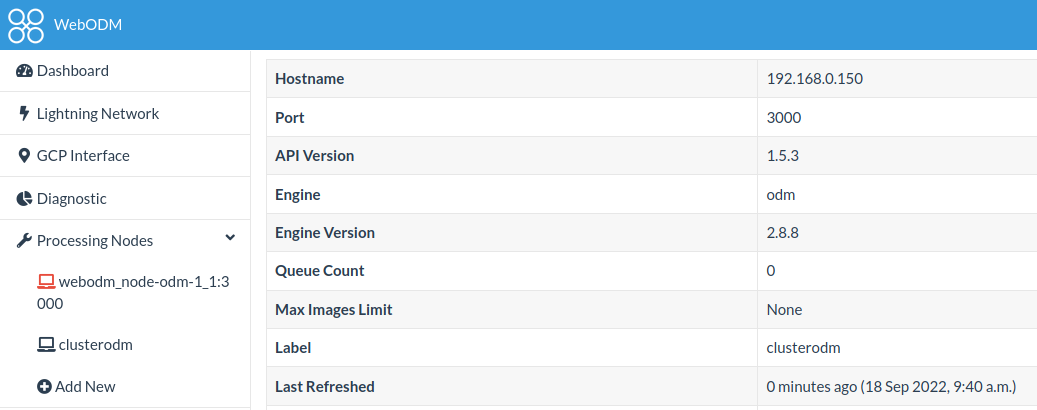The image size is (1037, 410).
Task: Select the clusterodm node in the sidebar
Action: pyautogui.click(x=96, y=345)
